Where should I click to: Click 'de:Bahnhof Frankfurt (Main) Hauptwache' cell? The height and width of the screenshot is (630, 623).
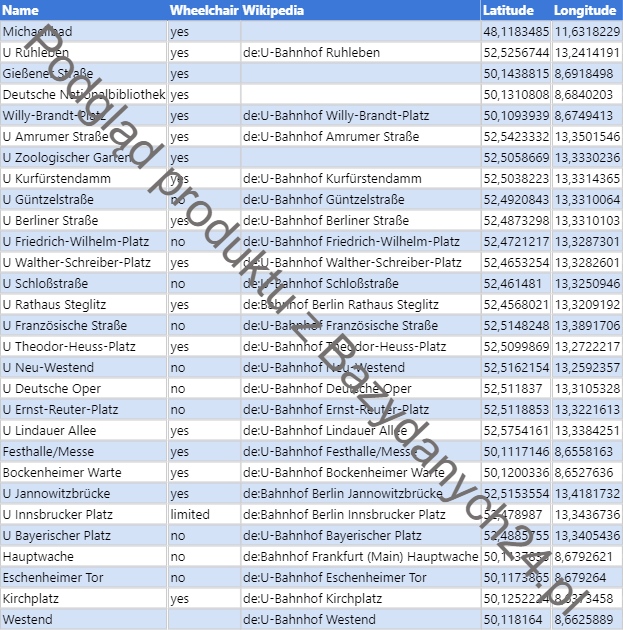point(360,556)
